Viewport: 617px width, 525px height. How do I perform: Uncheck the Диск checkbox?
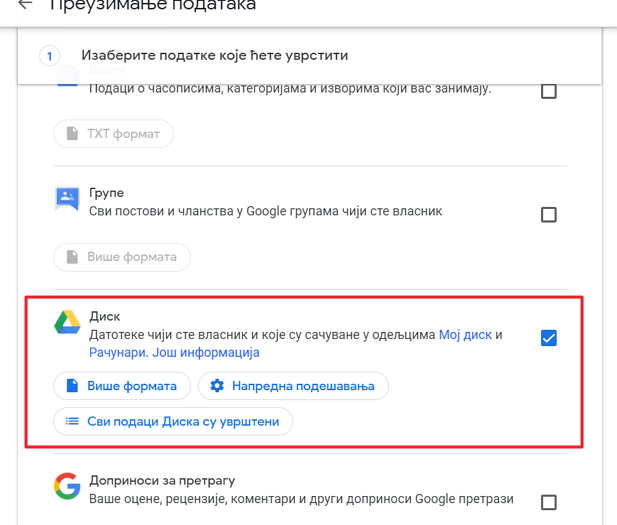tap(549, 338)
